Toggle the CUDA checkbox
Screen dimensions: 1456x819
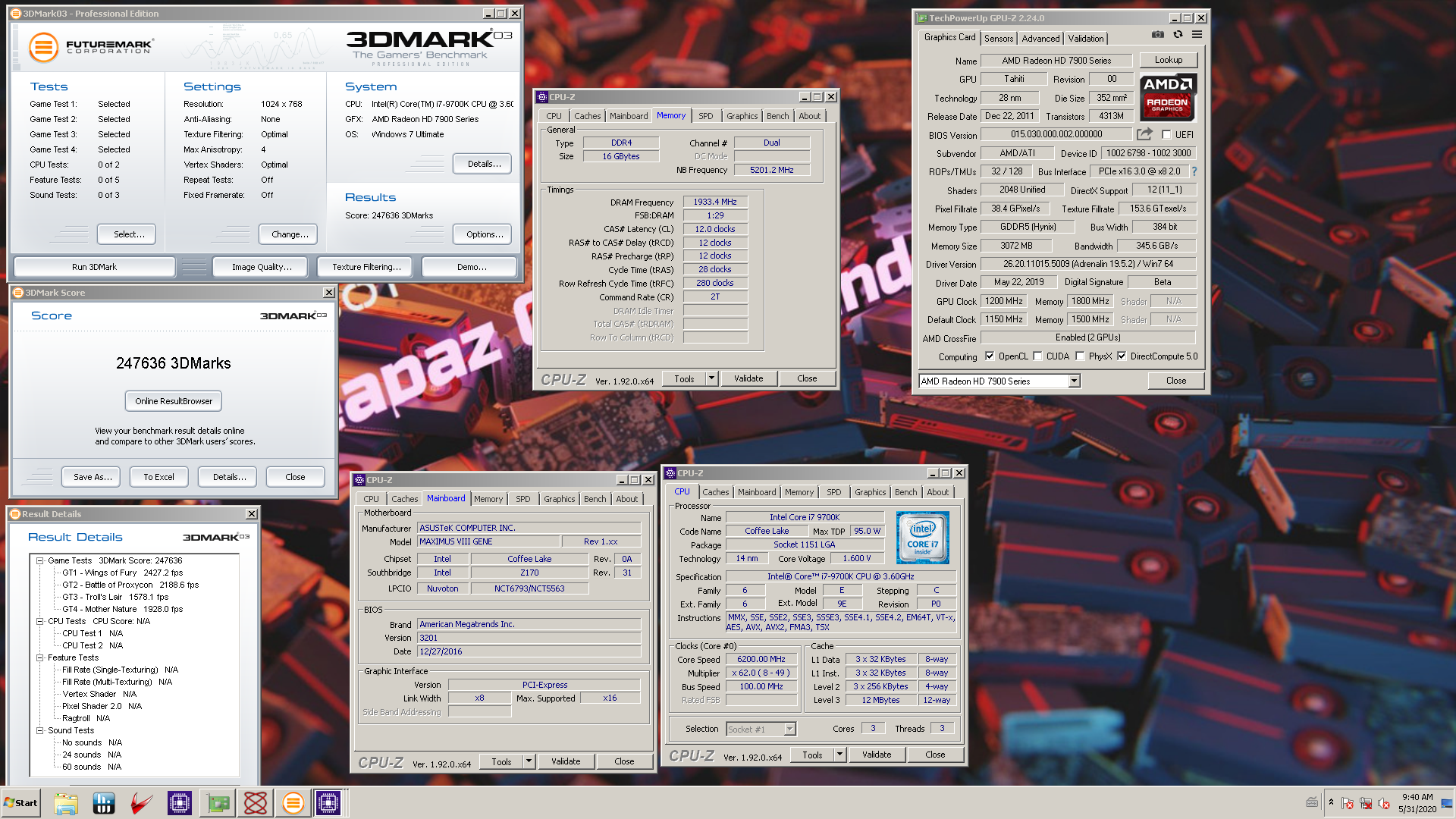click(1037, 356)
